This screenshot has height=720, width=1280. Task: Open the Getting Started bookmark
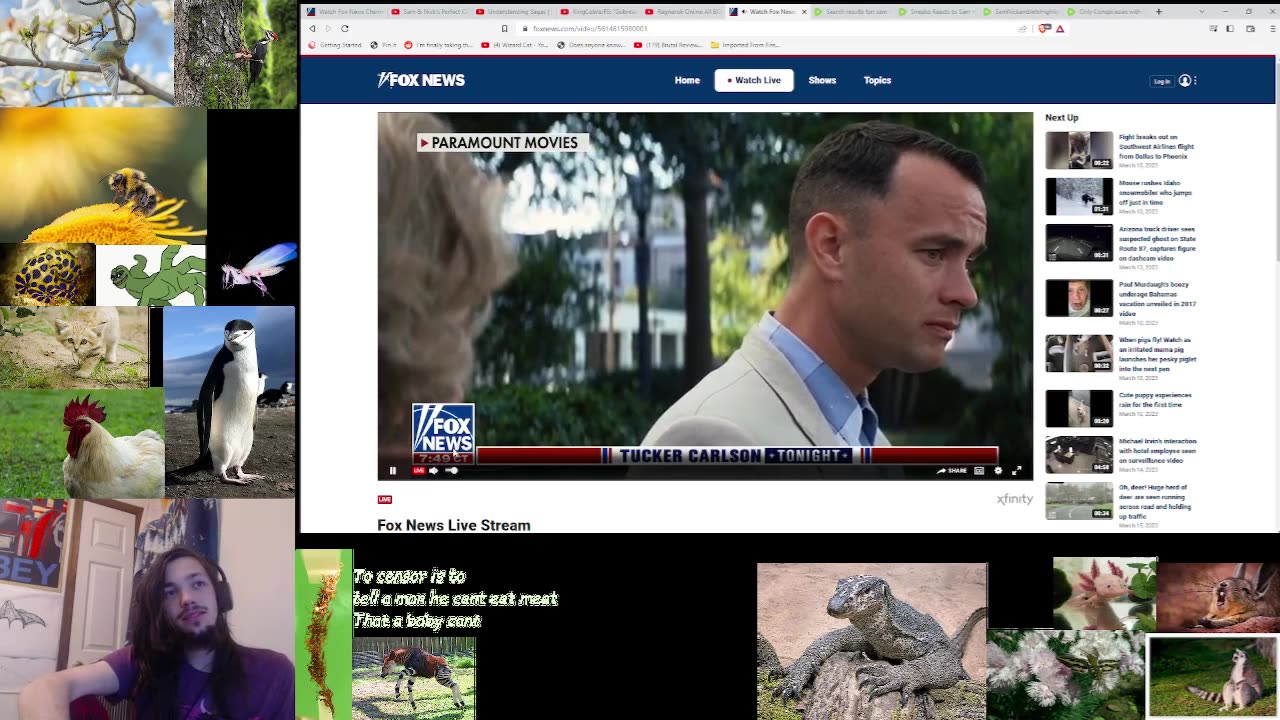tap(336, 45)
